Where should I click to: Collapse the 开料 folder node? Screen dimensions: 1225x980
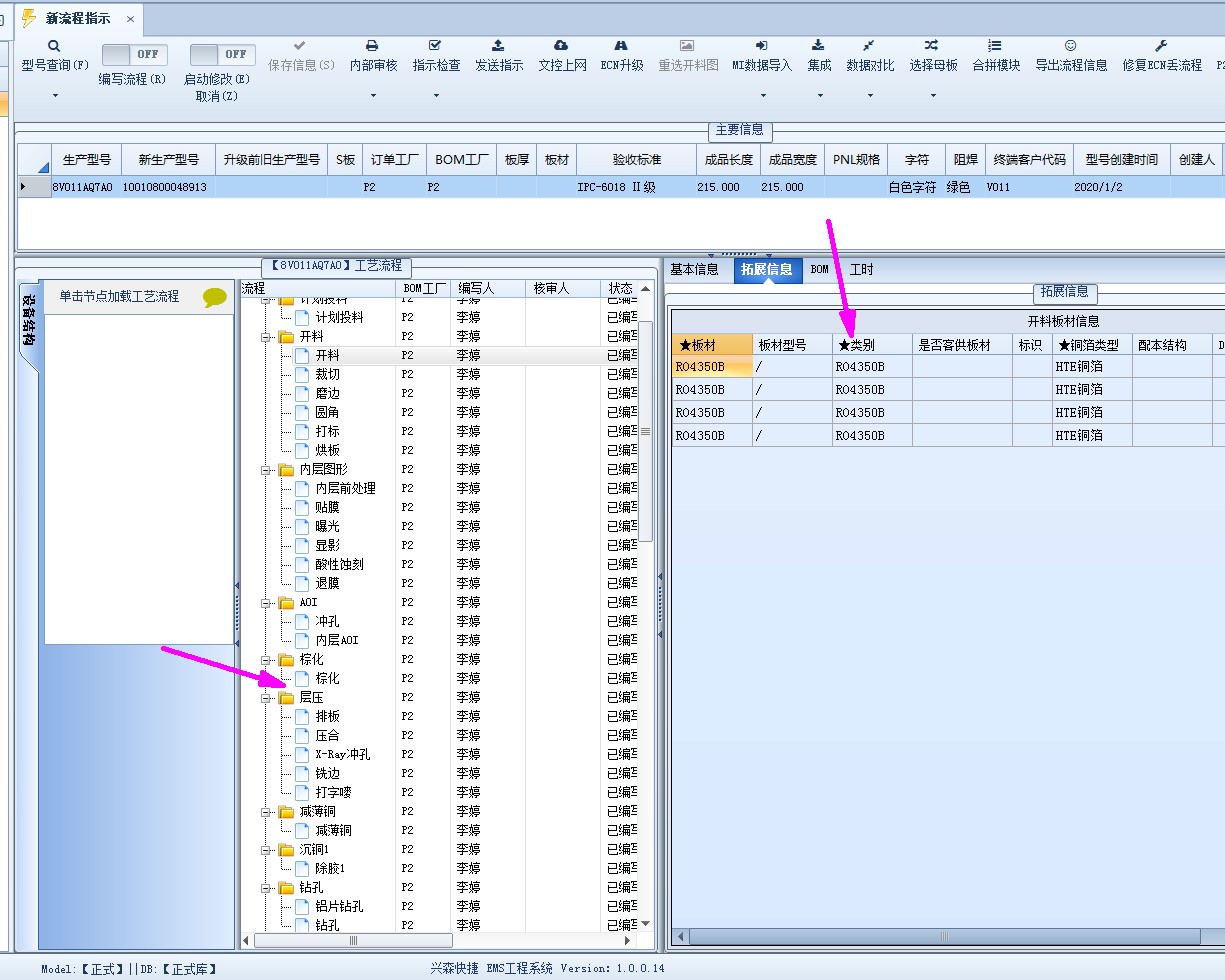268,337
